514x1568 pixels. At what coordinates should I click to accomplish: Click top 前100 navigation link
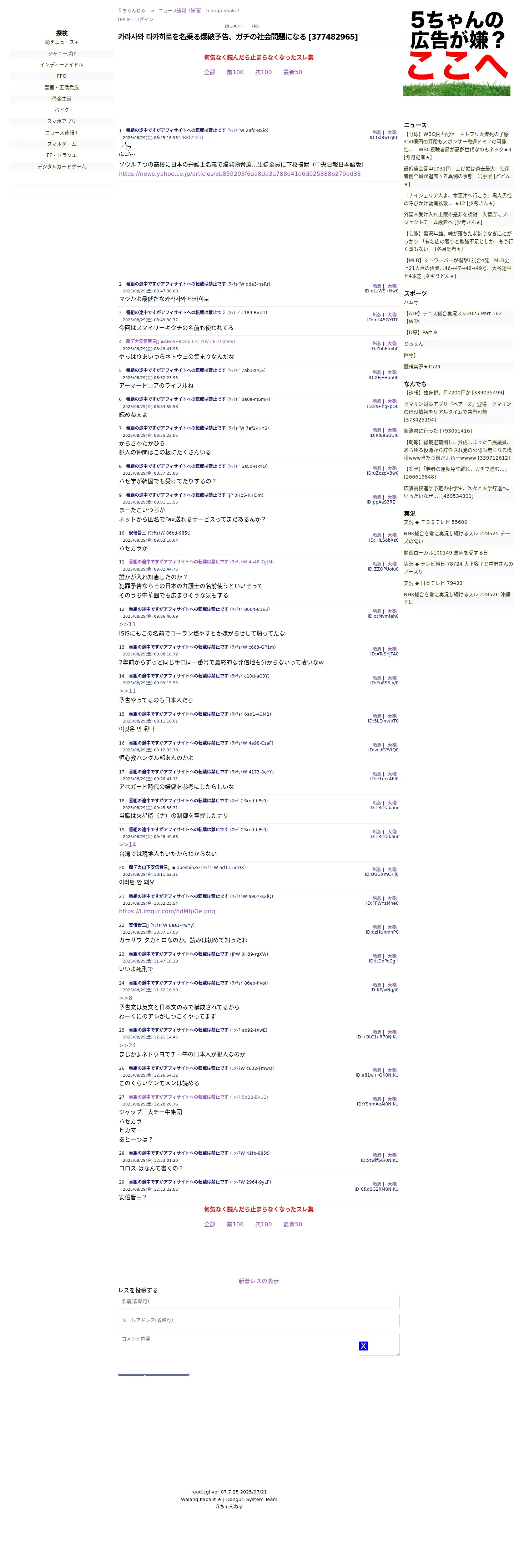pos(235,72)
